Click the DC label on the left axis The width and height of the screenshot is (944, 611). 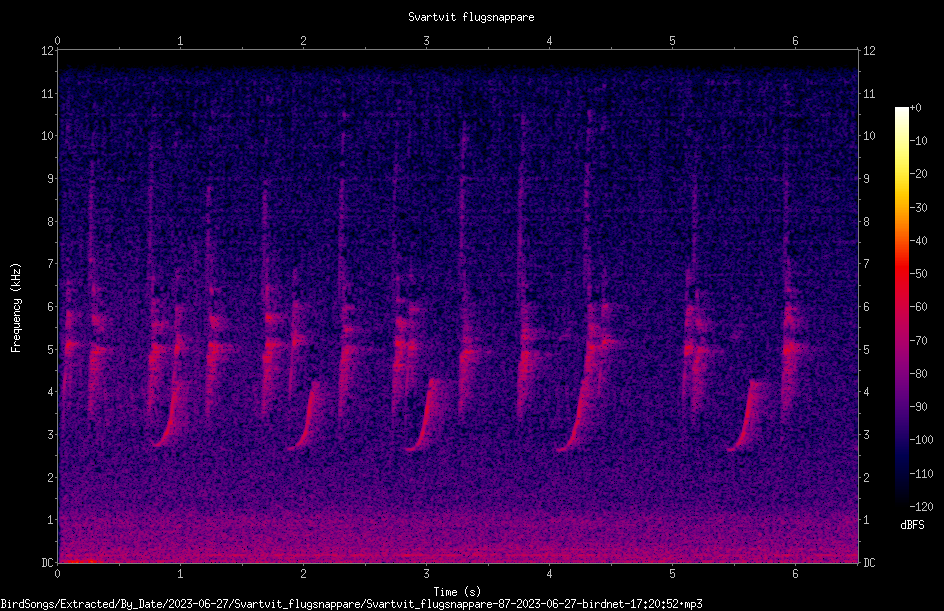tap(48, 562)
